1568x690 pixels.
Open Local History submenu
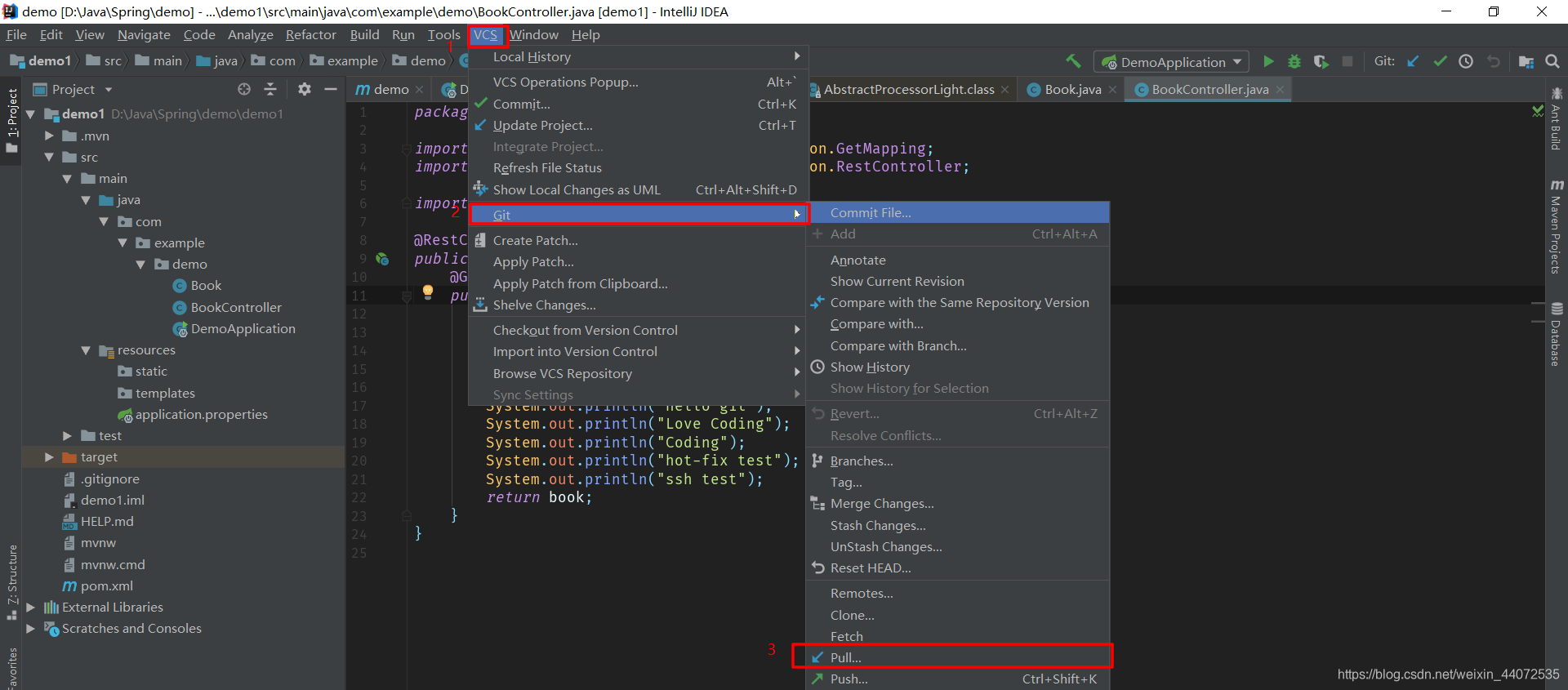click(x=638, y=57)
